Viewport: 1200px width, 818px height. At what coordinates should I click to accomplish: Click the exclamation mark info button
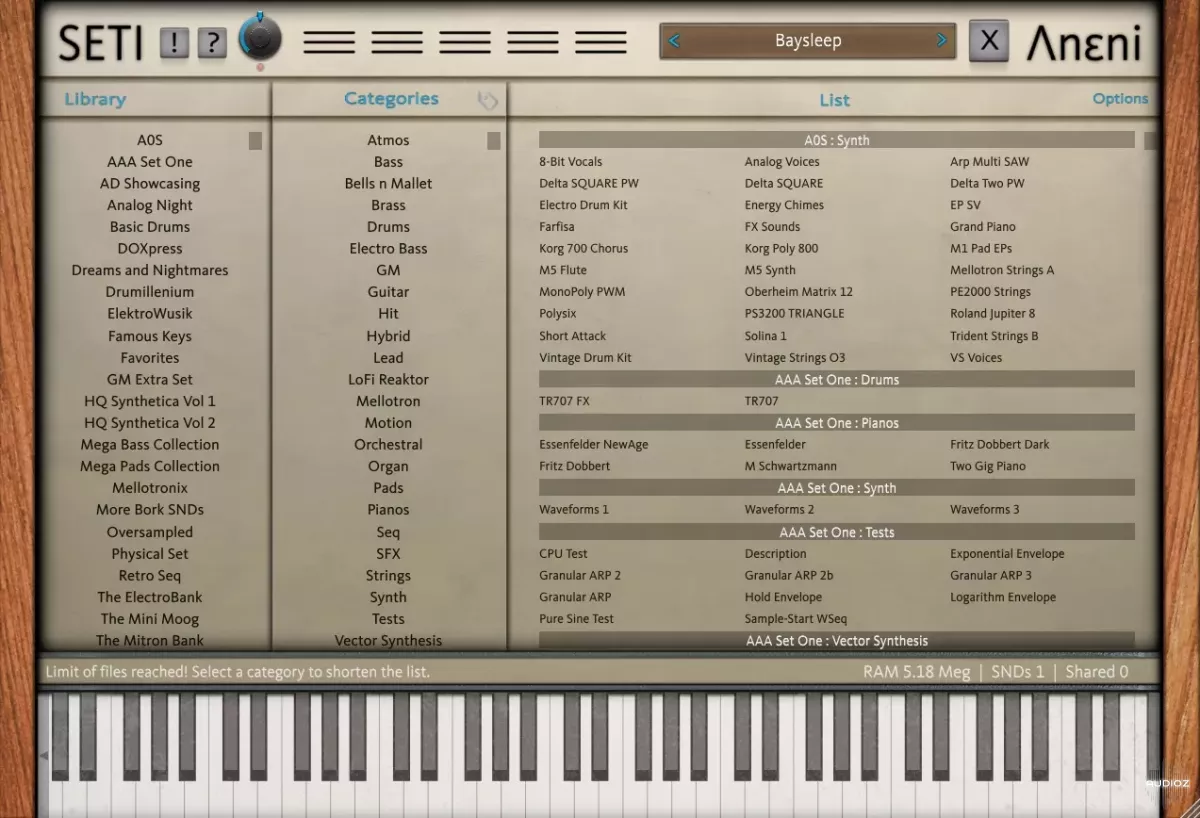coord(174,43)
